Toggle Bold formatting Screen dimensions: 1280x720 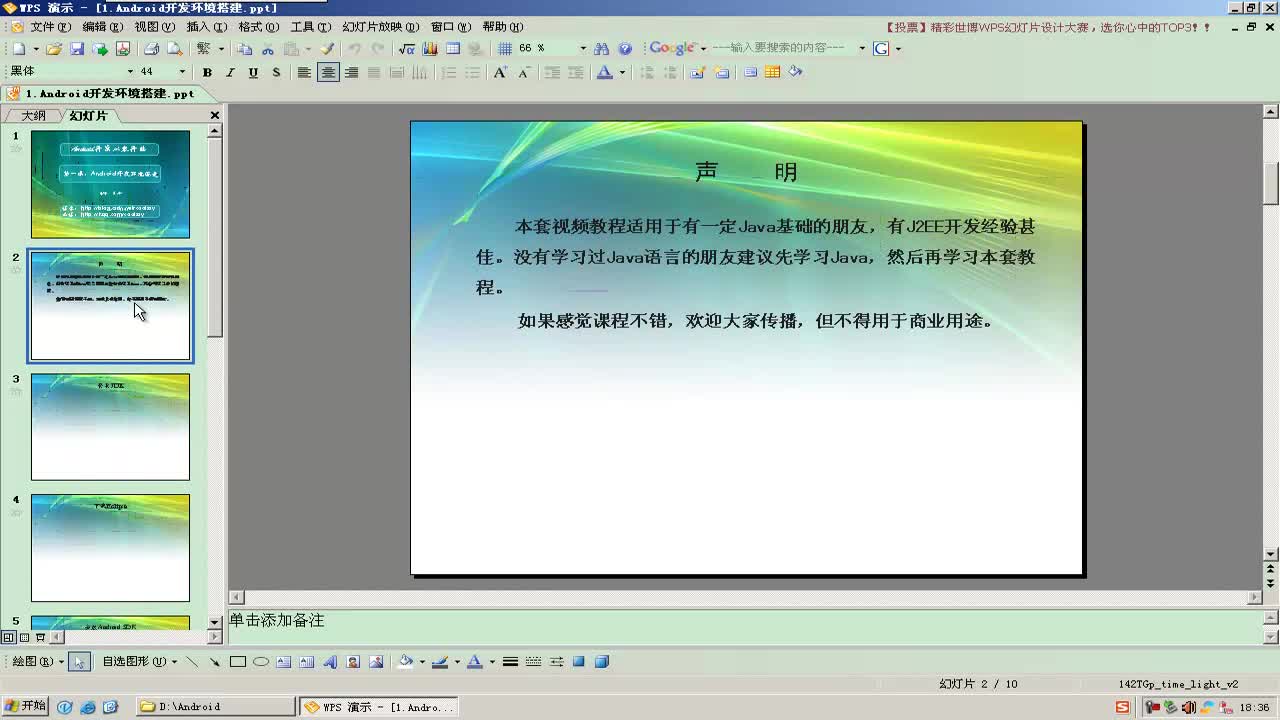(207, 72)
